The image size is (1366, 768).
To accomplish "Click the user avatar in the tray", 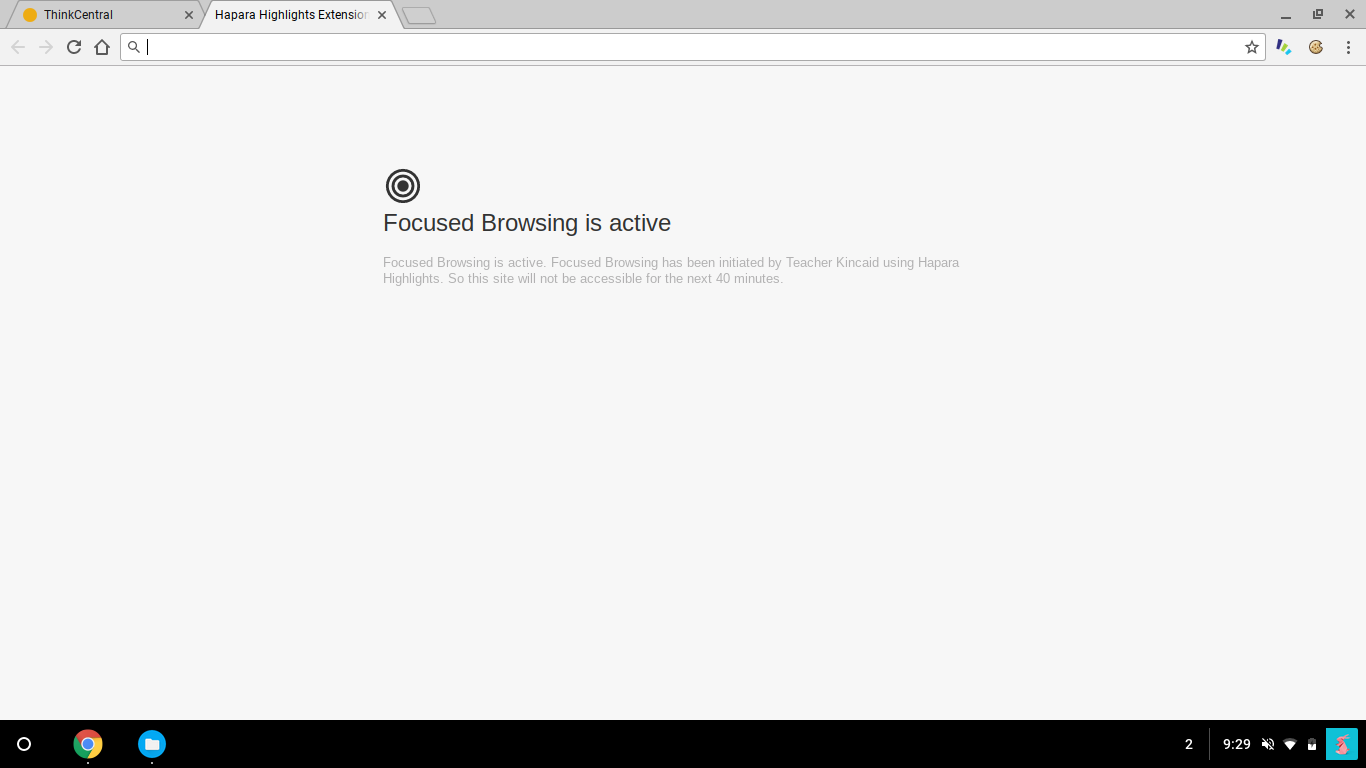I will (1342, 744).
